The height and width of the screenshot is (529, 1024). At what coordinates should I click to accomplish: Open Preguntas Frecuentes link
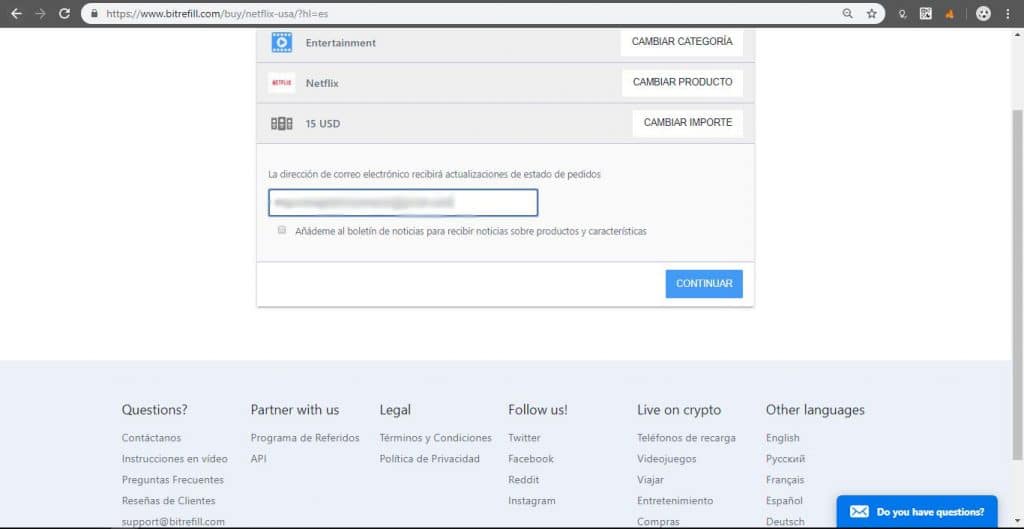[x=172, y=479]
